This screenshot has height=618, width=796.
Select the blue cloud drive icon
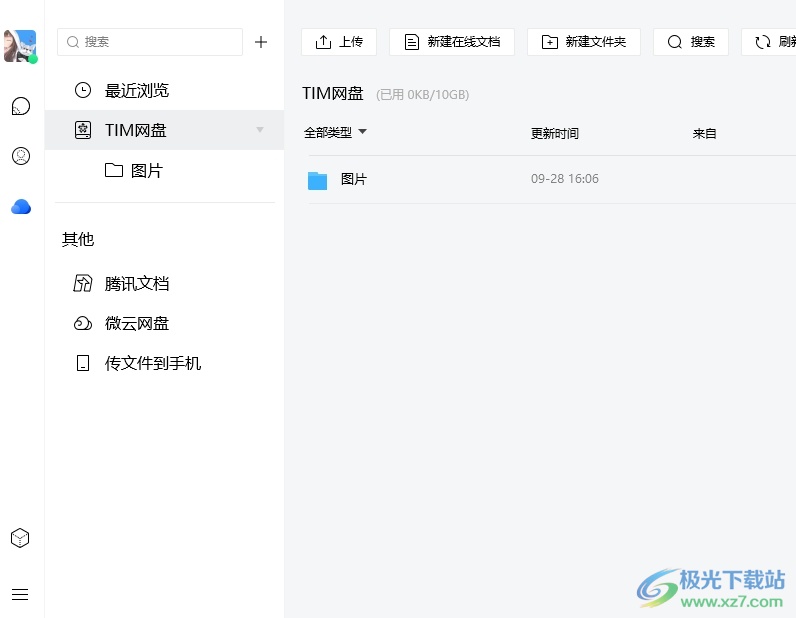20,207
